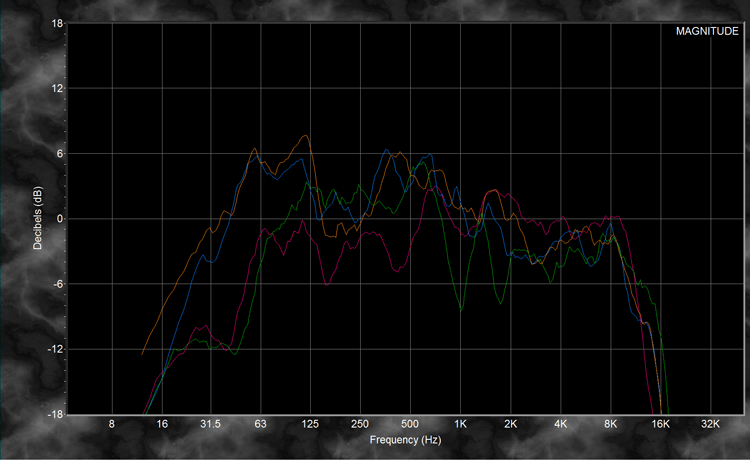Select the 500 Hz frequency label
This screenshot has width=750, height=460.
point(410,424)
